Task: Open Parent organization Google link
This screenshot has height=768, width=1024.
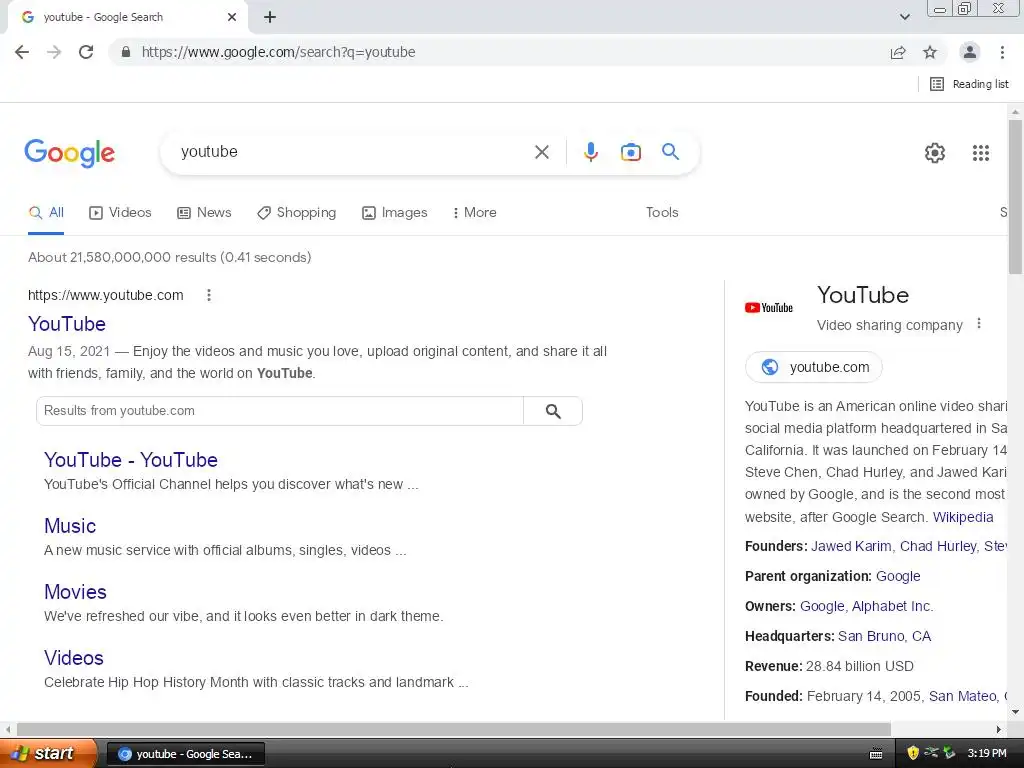Action: point(898,576)
